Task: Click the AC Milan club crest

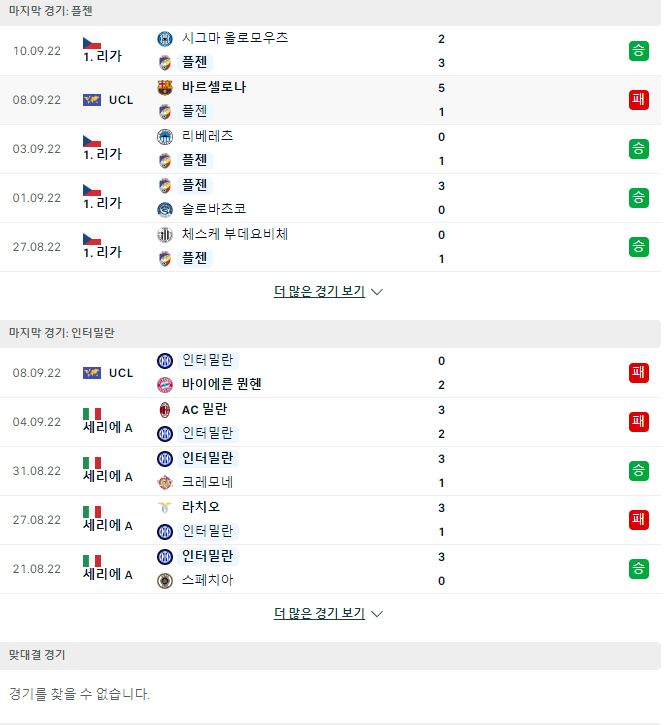Action: pyautogui.click(x=165, y=410)
